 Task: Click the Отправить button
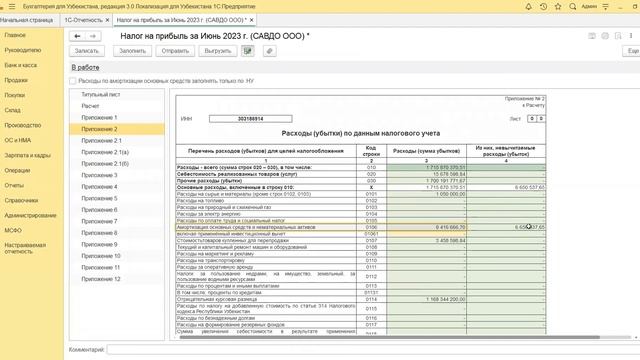point(175,51)
